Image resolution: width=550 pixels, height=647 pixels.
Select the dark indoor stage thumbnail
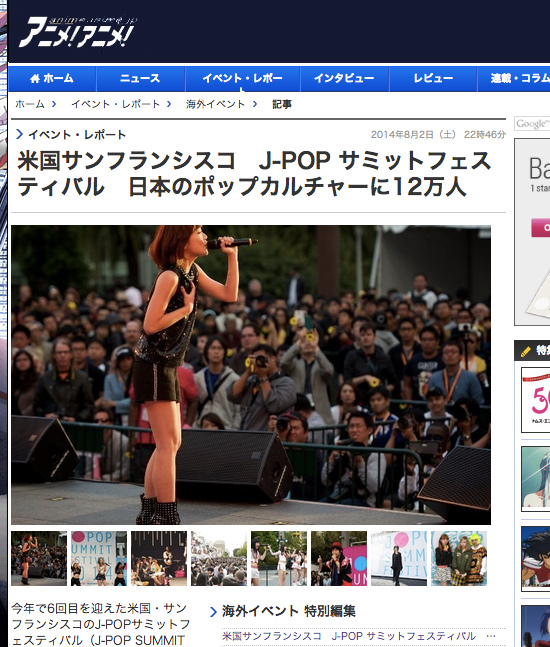coord(159,558)
